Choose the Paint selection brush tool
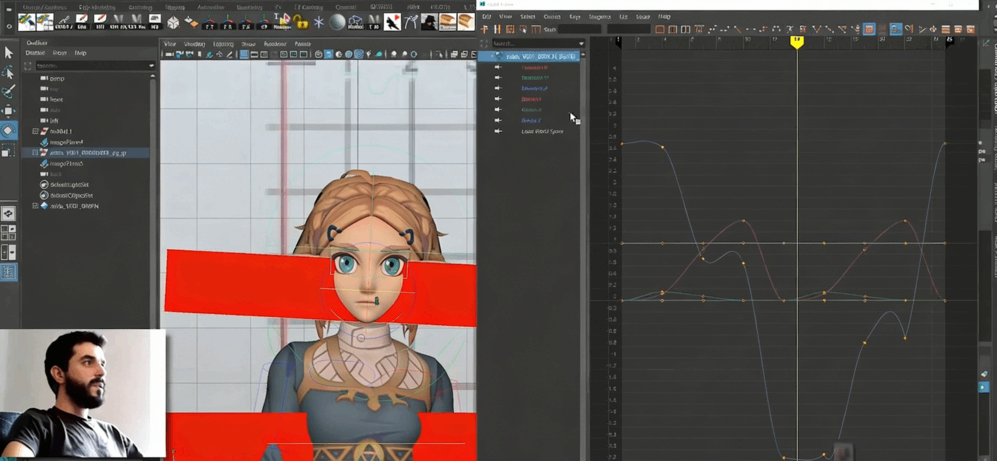Screen dimensions: 997x461 [8, 91]
